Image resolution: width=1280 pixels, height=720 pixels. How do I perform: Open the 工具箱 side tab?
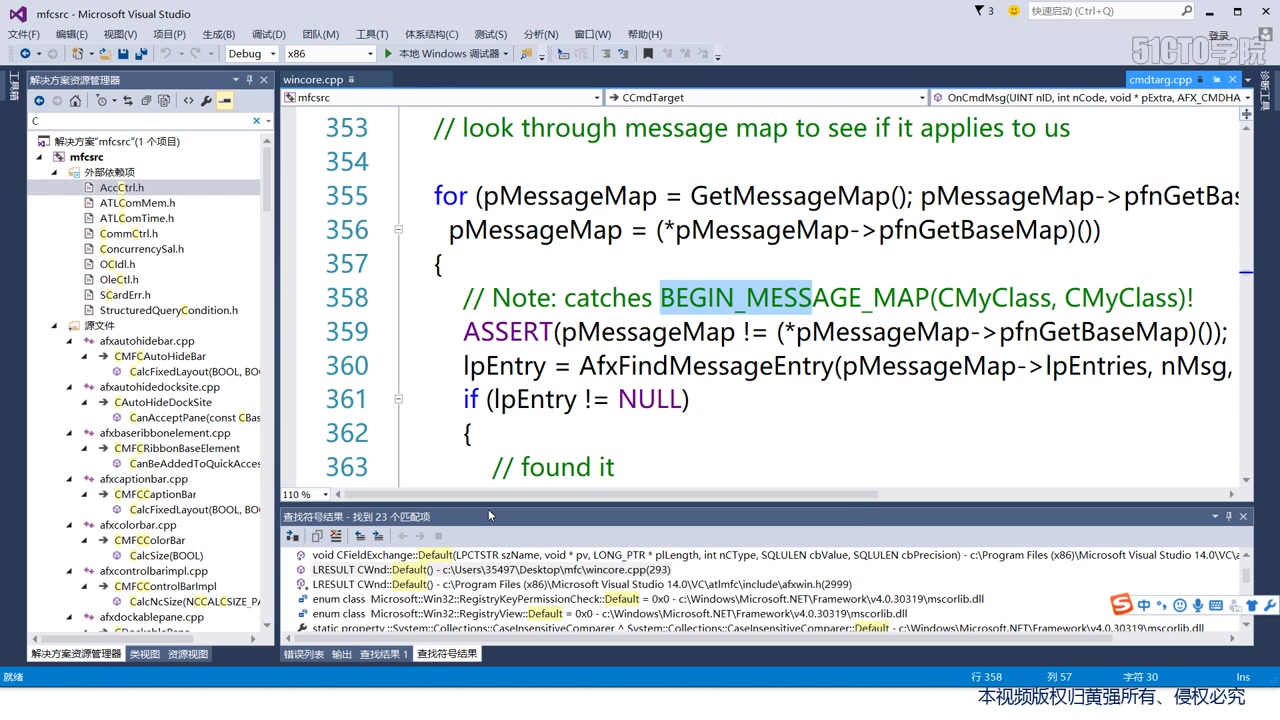(14, 86)
